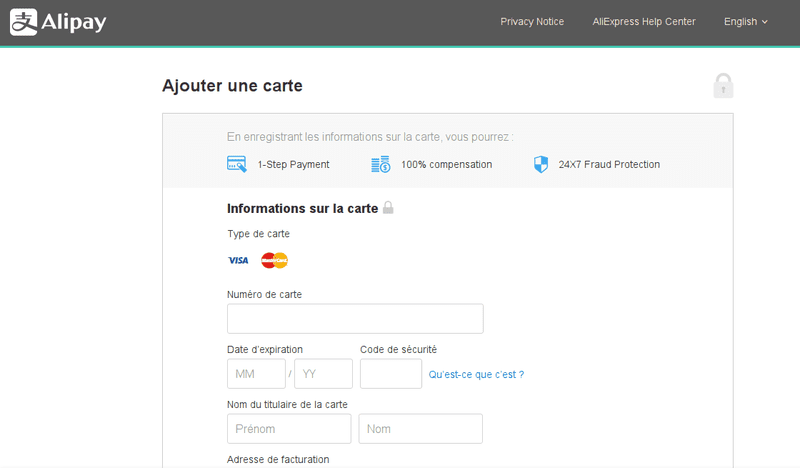Screen dimensions: 800x468
Task: Click the Ajouter une carte heading
Action: point(232,86)
